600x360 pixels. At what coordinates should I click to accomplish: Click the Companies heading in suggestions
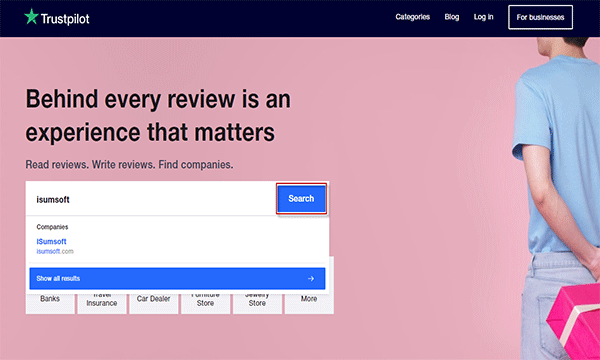[52, 227]
